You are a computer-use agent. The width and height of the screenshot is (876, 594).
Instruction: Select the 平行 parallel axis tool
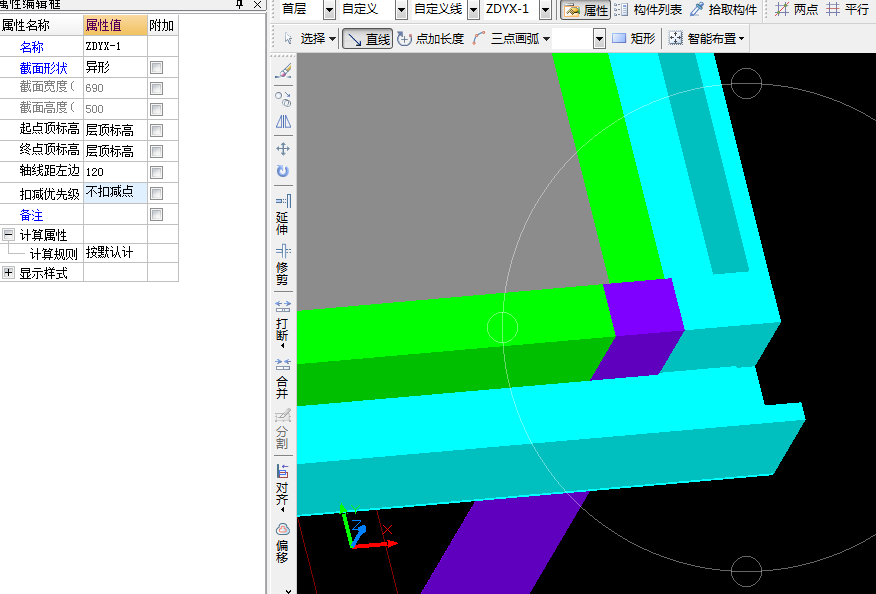(x=848, y=9)
